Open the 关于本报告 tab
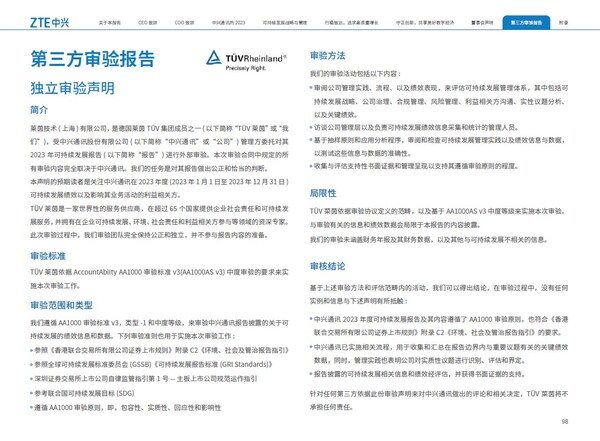600x441 pixels. click(110, 20)
